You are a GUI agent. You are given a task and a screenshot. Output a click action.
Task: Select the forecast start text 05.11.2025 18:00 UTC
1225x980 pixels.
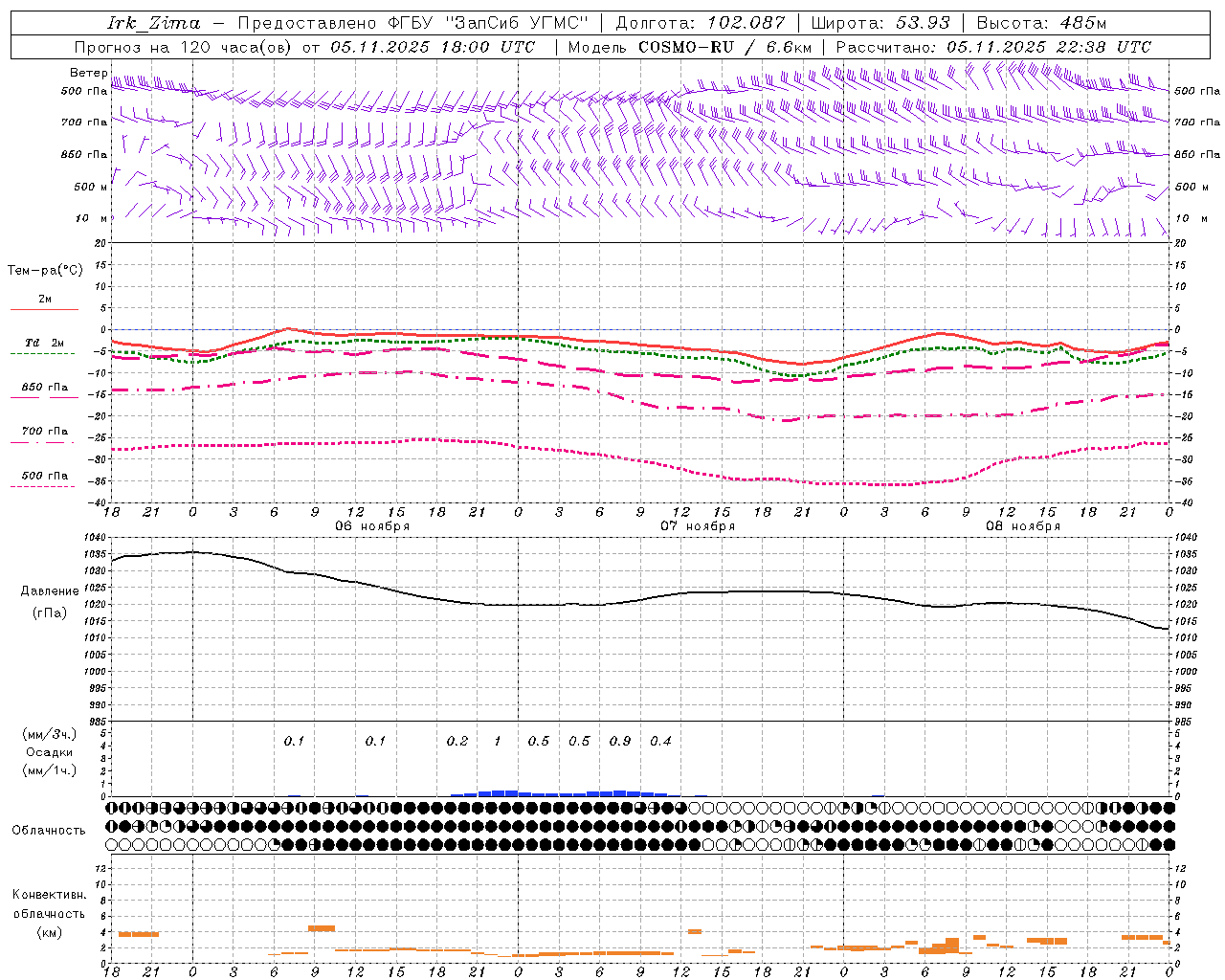click(x=433, y=47)
